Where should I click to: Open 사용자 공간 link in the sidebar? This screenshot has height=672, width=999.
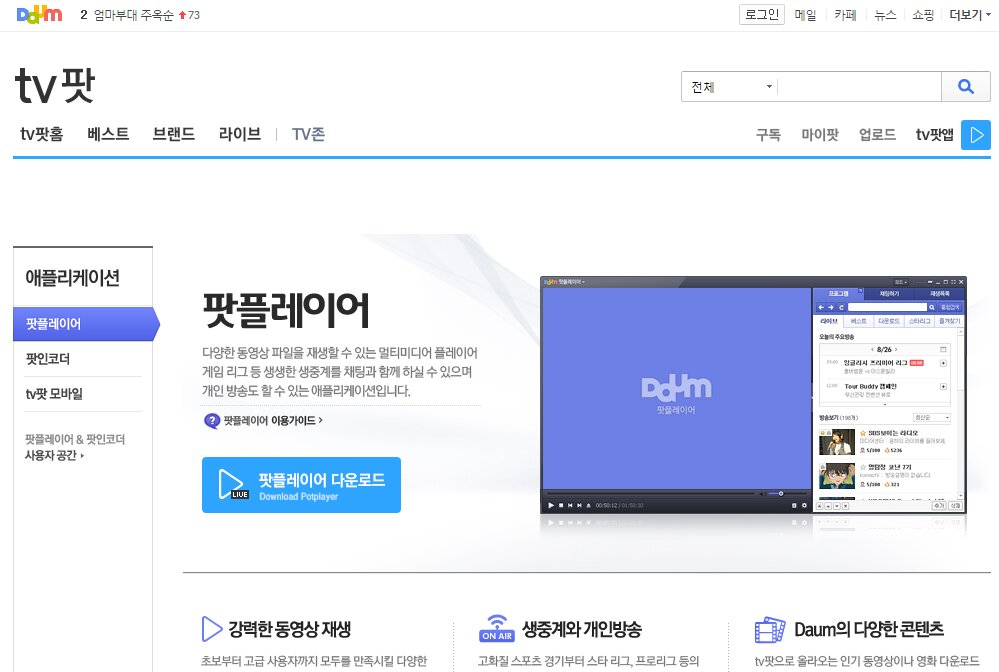(54, 455)
